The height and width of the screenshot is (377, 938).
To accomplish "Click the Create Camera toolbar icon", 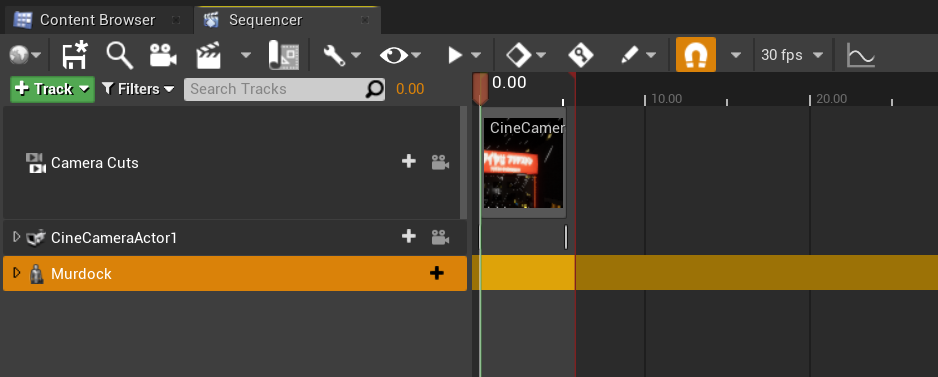I will click(x=163, y=55).
